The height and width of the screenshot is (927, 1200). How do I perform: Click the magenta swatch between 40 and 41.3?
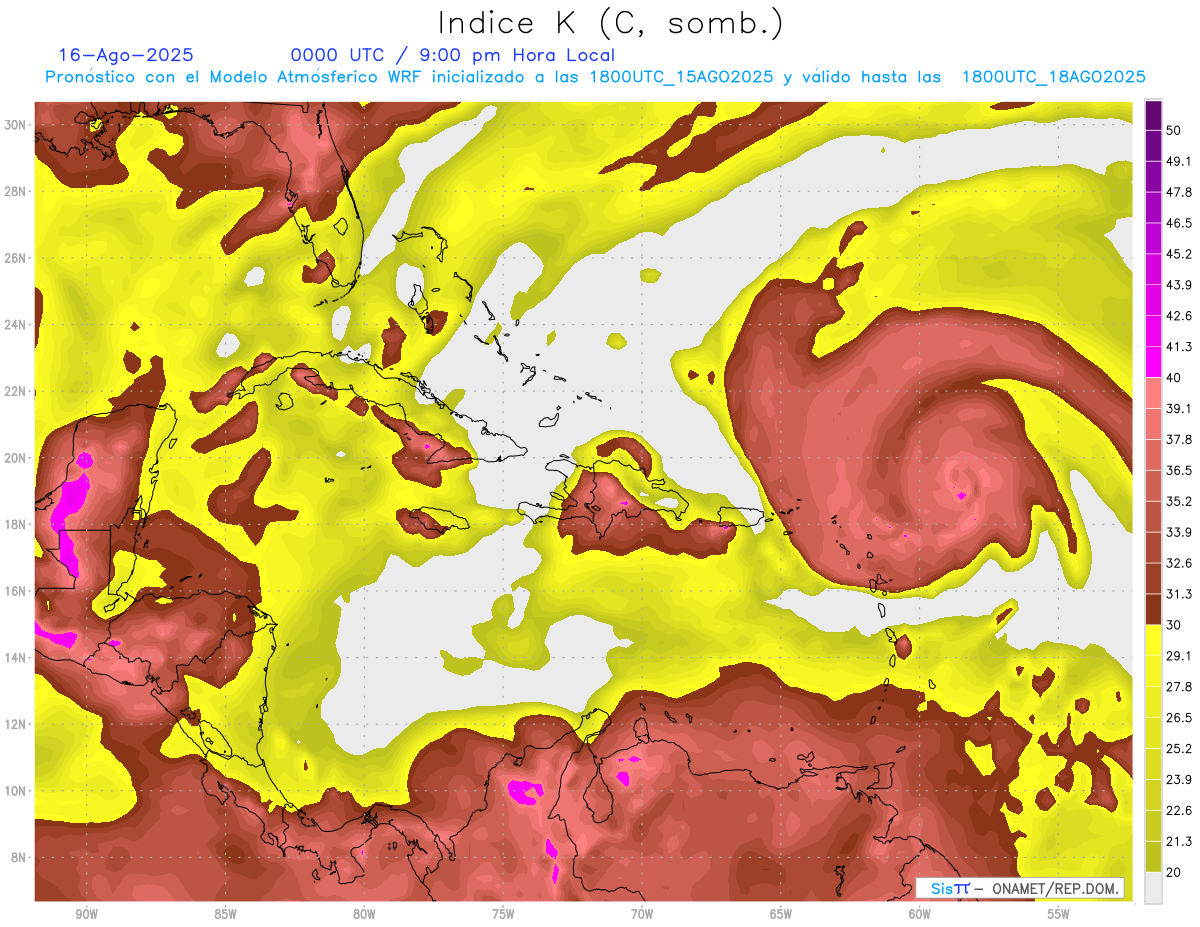tap(1153, 362)
